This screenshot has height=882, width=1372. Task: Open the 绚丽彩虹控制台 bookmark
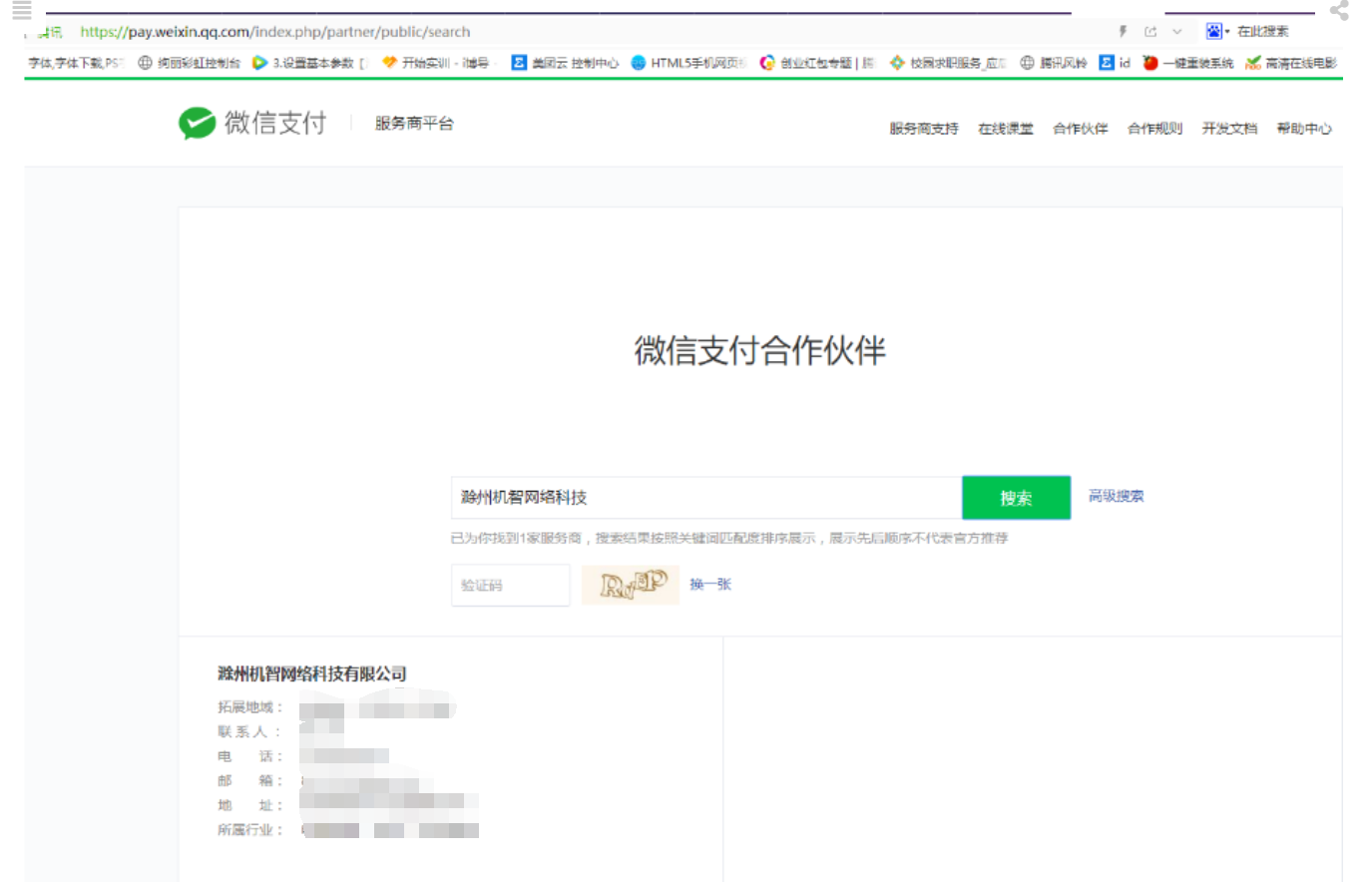tap(190, 63)
